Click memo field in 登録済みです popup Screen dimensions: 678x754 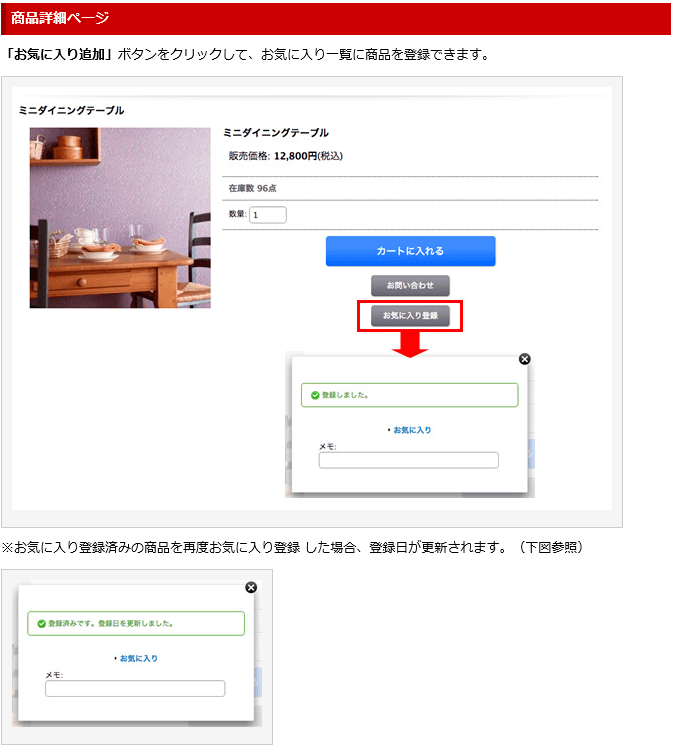pyautogui.click(x=135, y=689)
